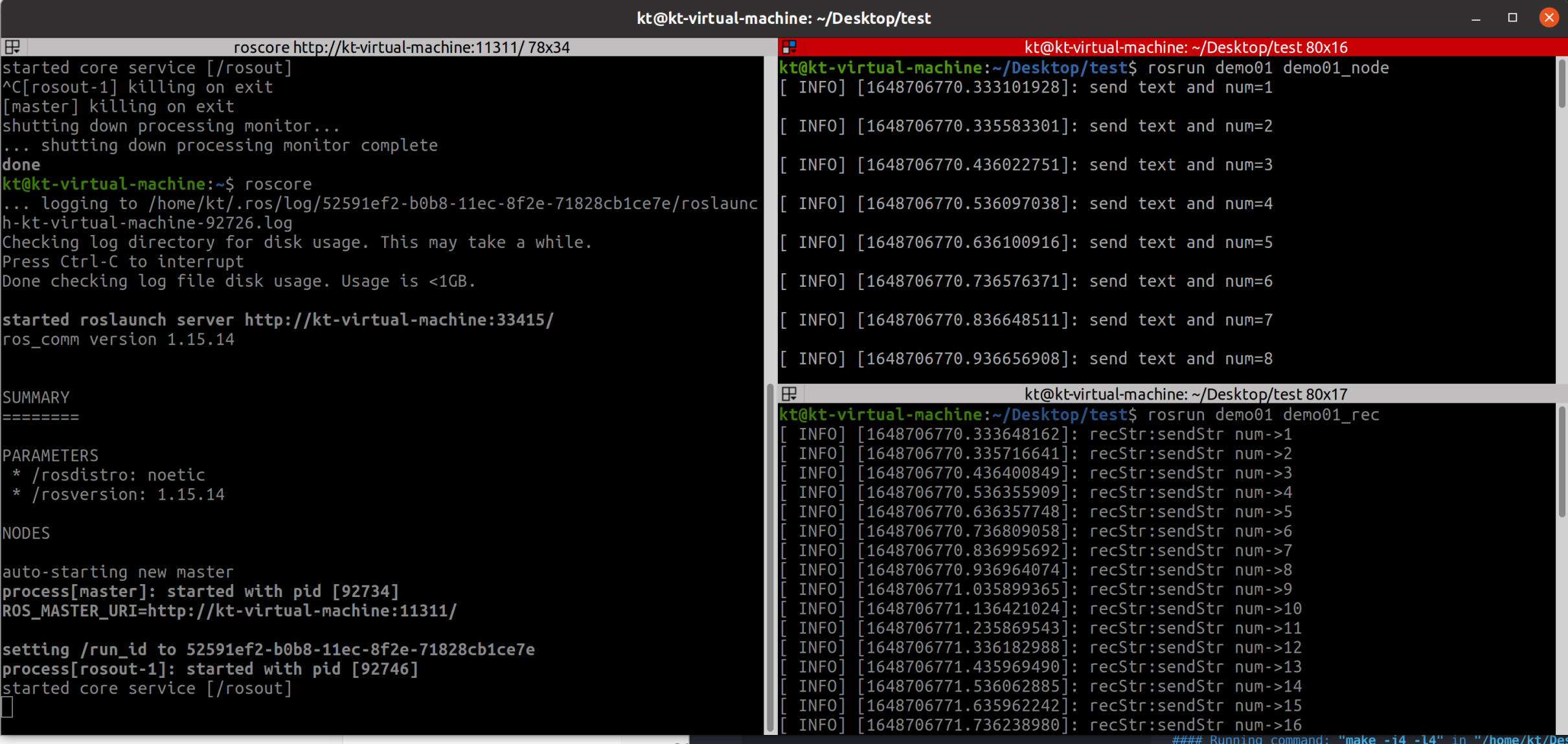Minimize the terminal window
This screenshot has height=744, width=1568.
tap(1476, 17)
